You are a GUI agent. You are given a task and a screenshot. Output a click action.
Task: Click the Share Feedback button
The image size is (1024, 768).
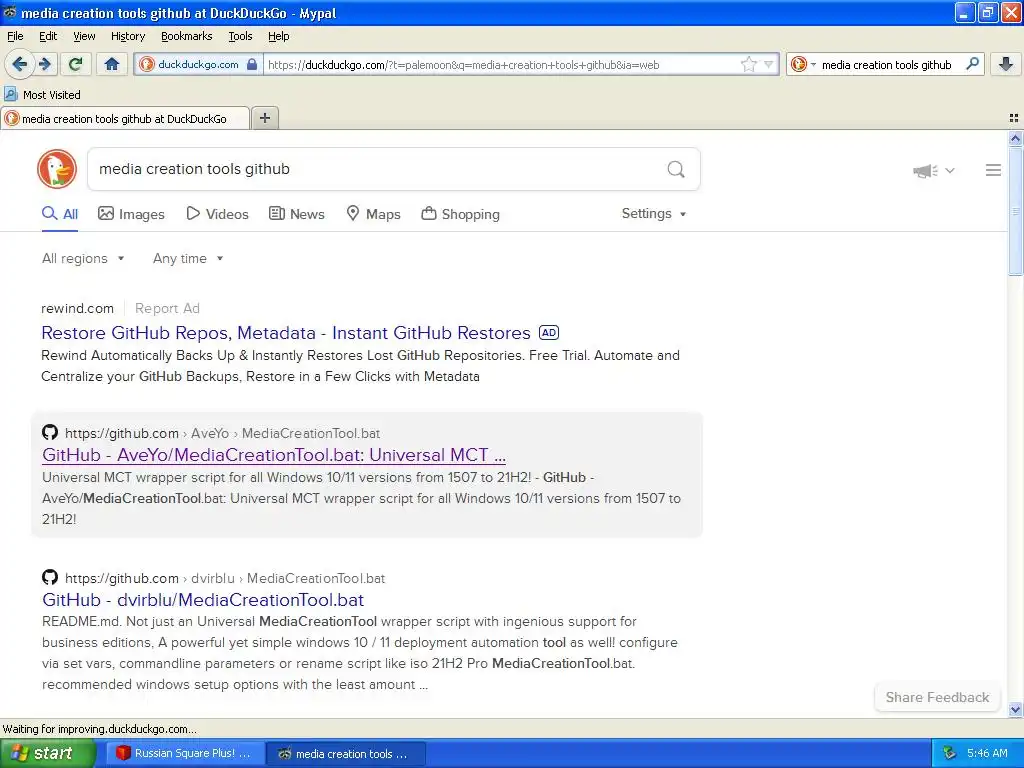click(937, 697)
